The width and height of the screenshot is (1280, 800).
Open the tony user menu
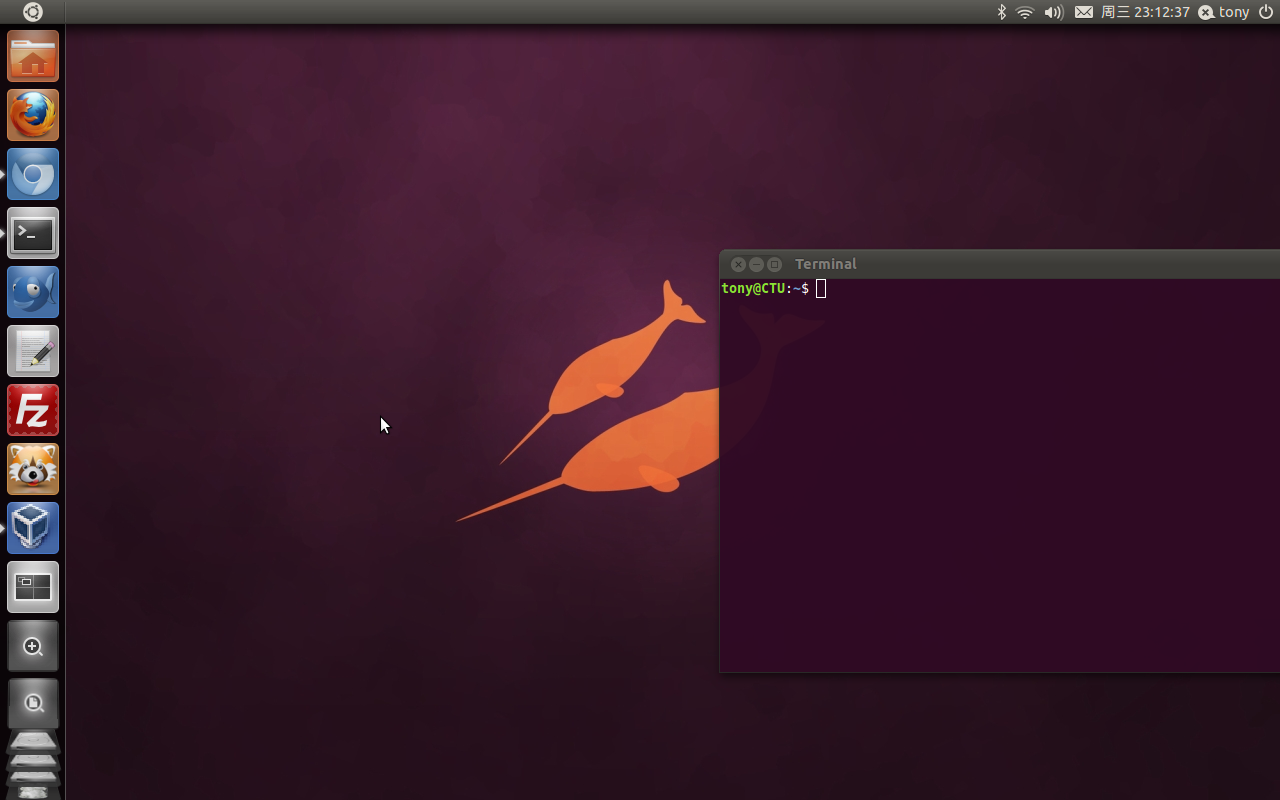[x=1224, y=12]
